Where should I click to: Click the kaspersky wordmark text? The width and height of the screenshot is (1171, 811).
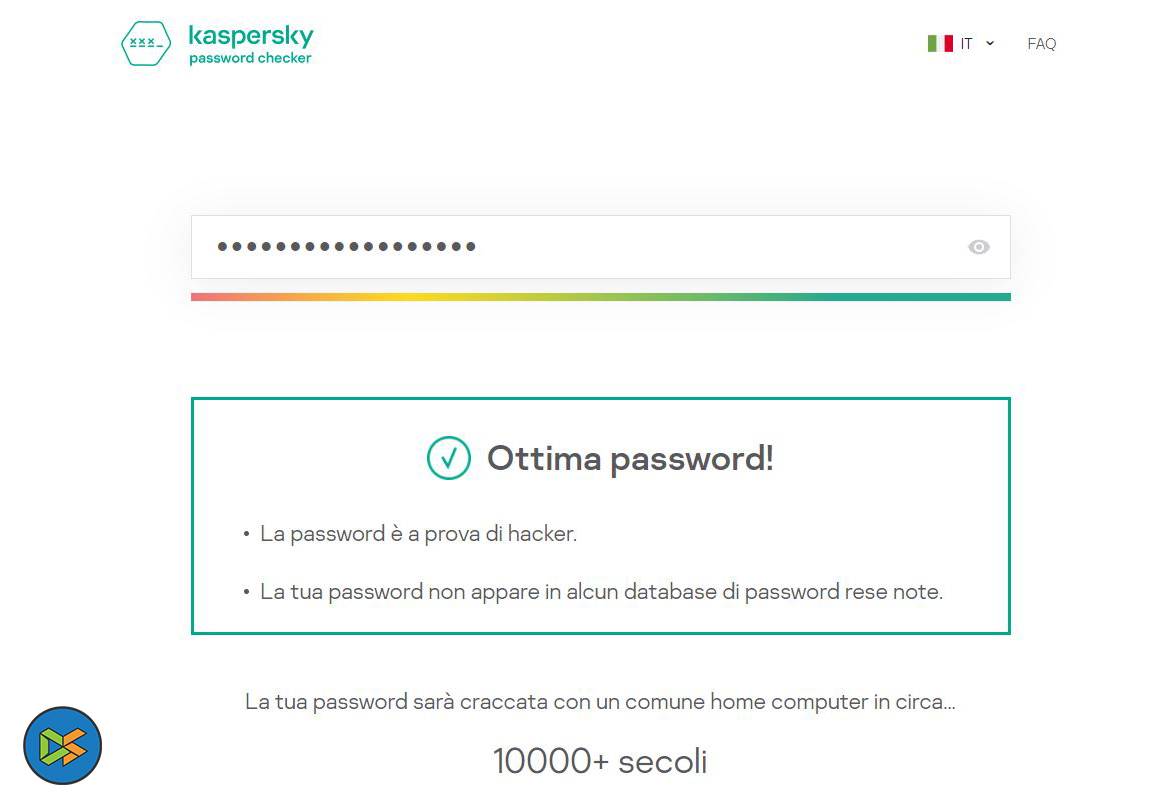(x=250, y=36)
